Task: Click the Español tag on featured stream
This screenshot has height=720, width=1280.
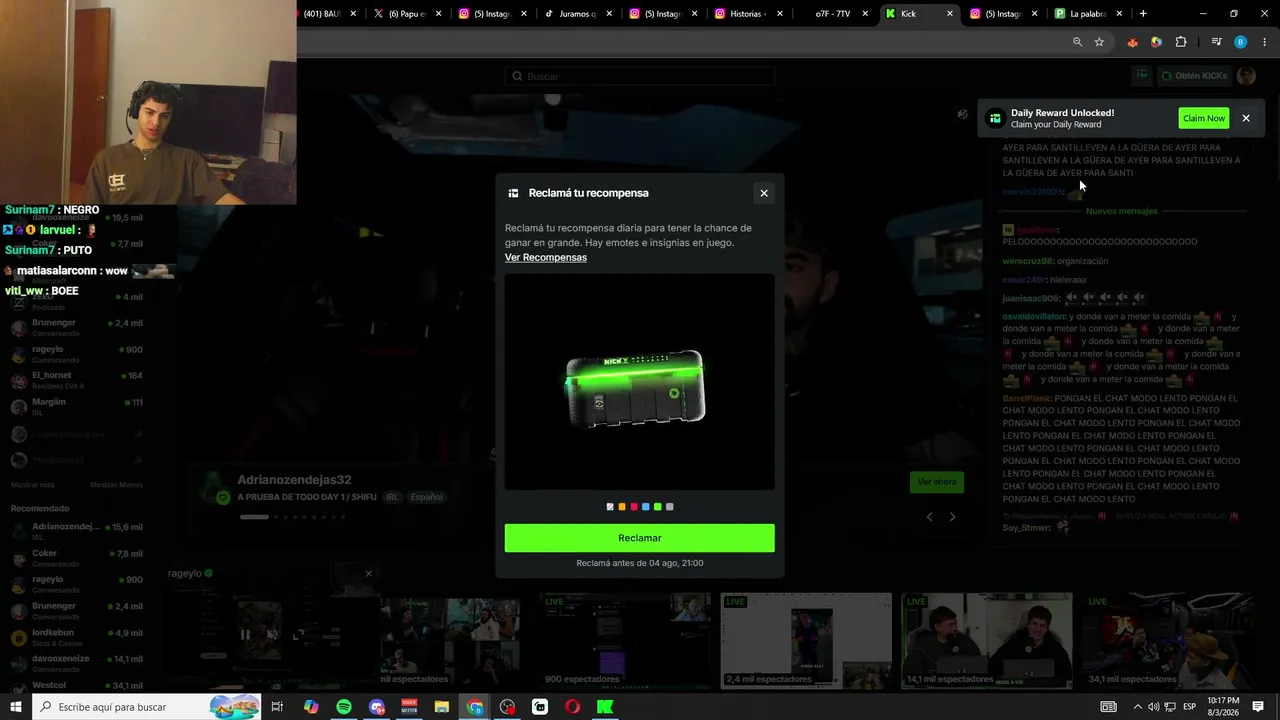Action: click(x=426, y=497)
